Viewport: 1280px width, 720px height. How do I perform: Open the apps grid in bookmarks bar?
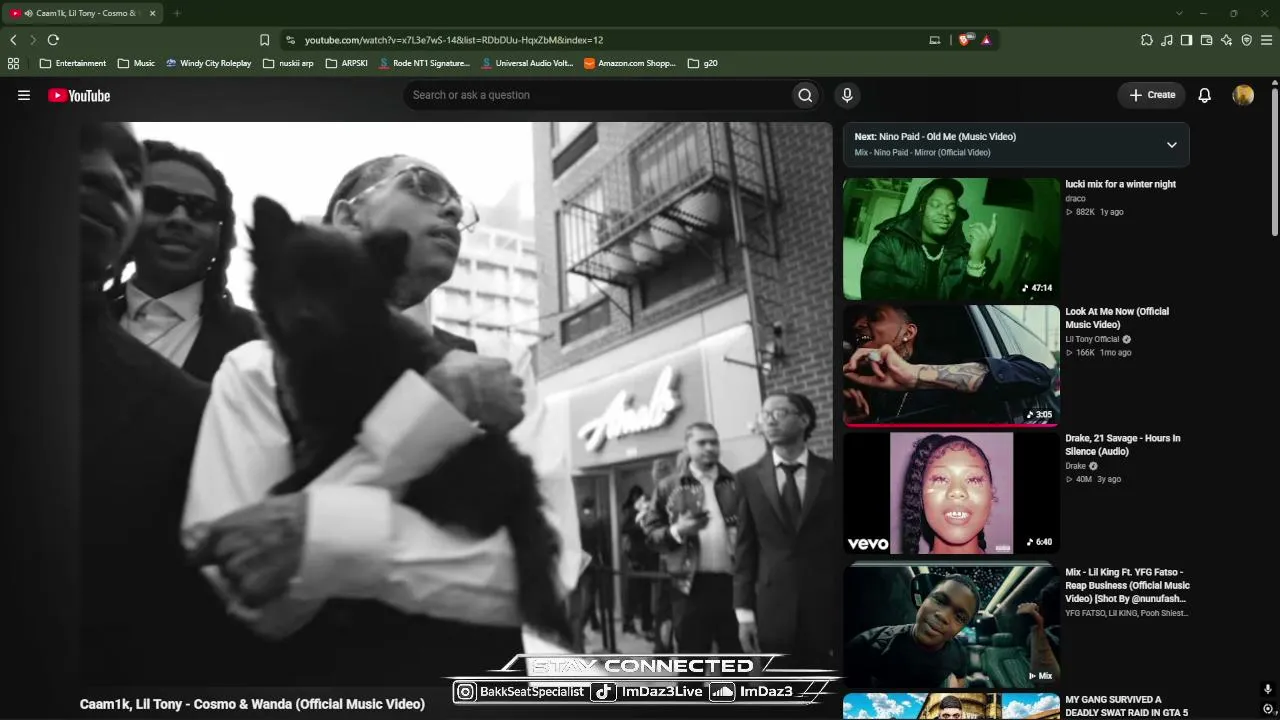point(13,63)
